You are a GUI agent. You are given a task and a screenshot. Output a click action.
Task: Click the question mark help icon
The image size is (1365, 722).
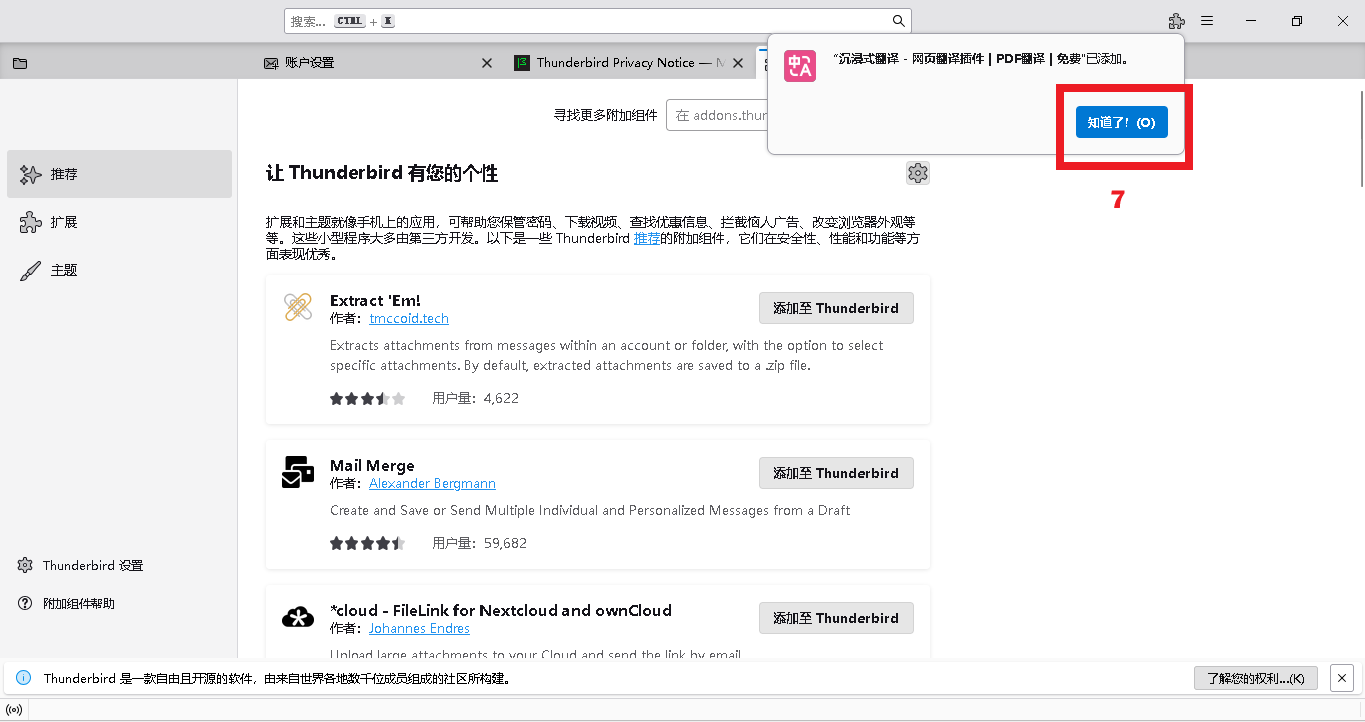(x=25, y=604)
